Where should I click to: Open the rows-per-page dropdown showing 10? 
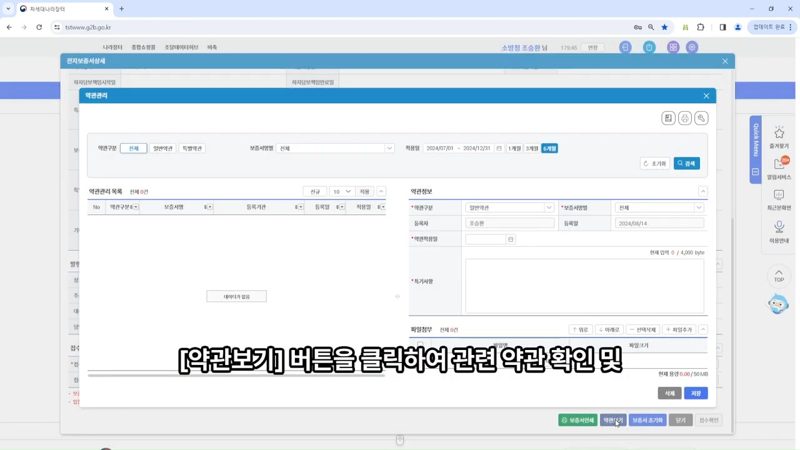click(x=341, y=191)
